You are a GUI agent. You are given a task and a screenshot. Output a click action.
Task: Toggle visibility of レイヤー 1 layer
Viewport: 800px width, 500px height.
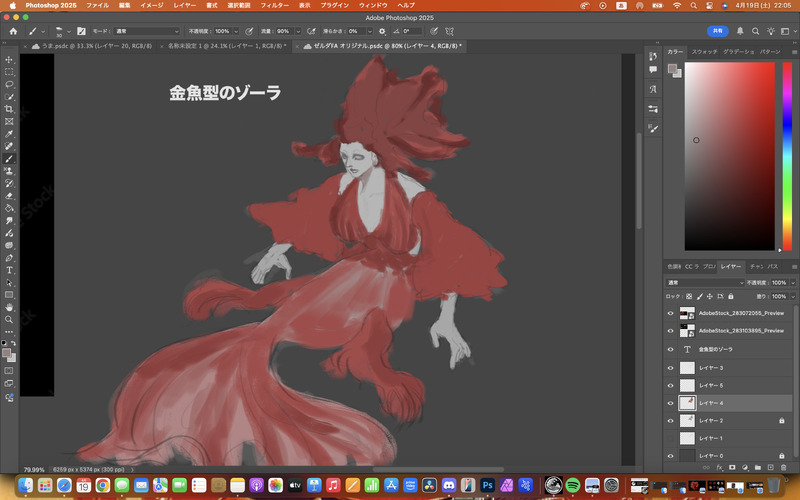[x=671, y=438]
